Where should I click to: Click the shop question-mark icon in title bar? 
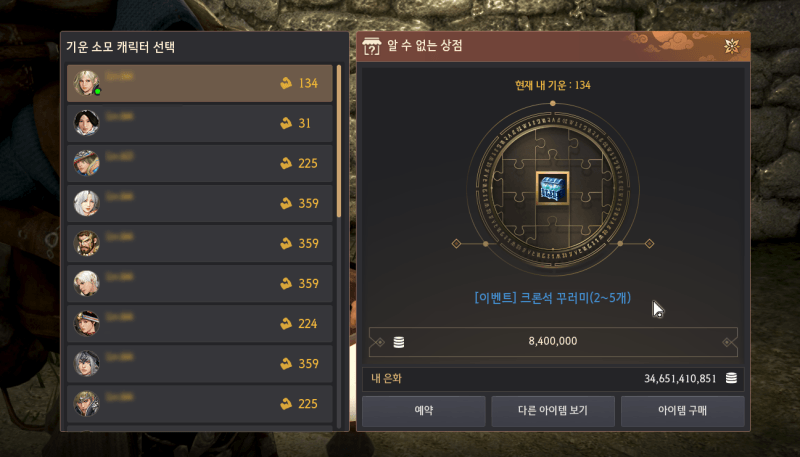[371, 46]
